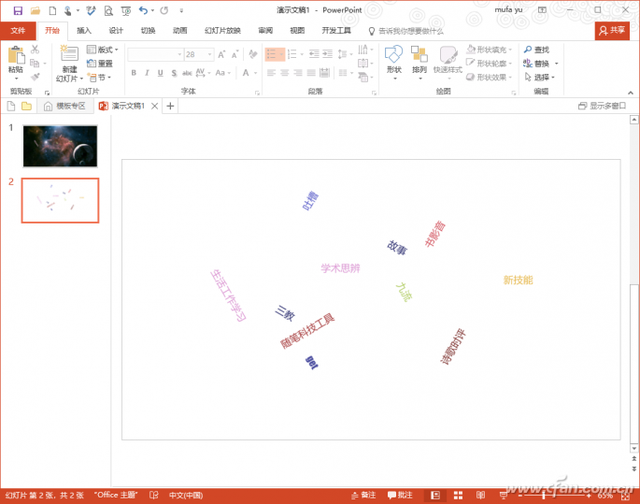640x504 pixels.
Task: Click the New Slide icon
Action: [x=69, y=54]
